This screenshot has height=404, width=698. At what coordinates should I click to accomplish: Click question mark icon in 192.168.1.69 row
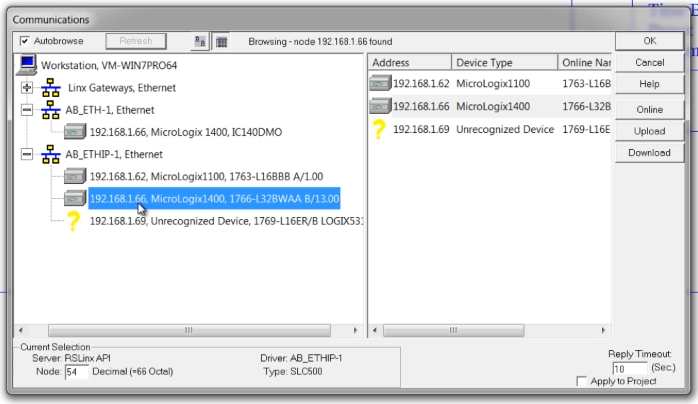(x=378, y=129)
